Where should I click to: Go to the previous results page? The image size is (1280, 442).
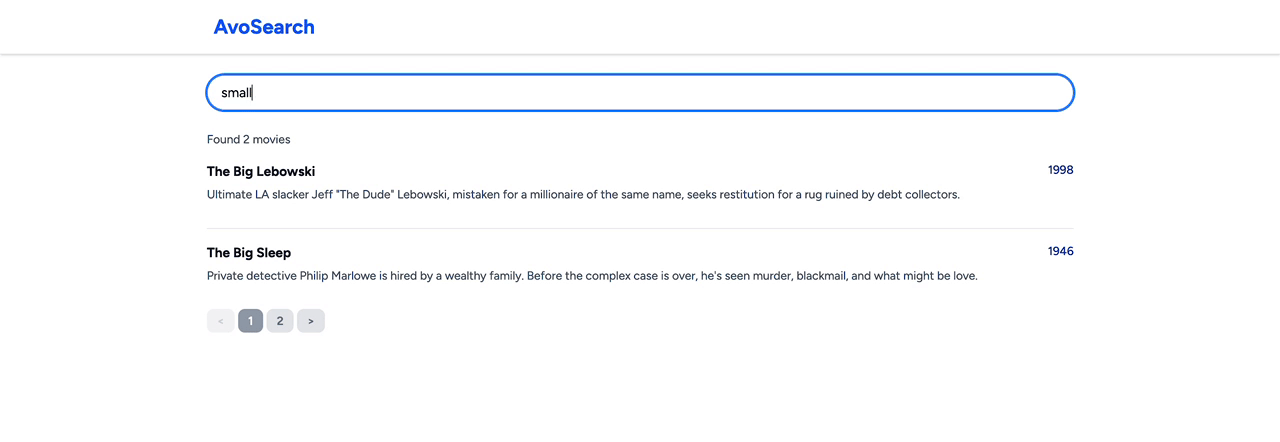coord(220,321)
